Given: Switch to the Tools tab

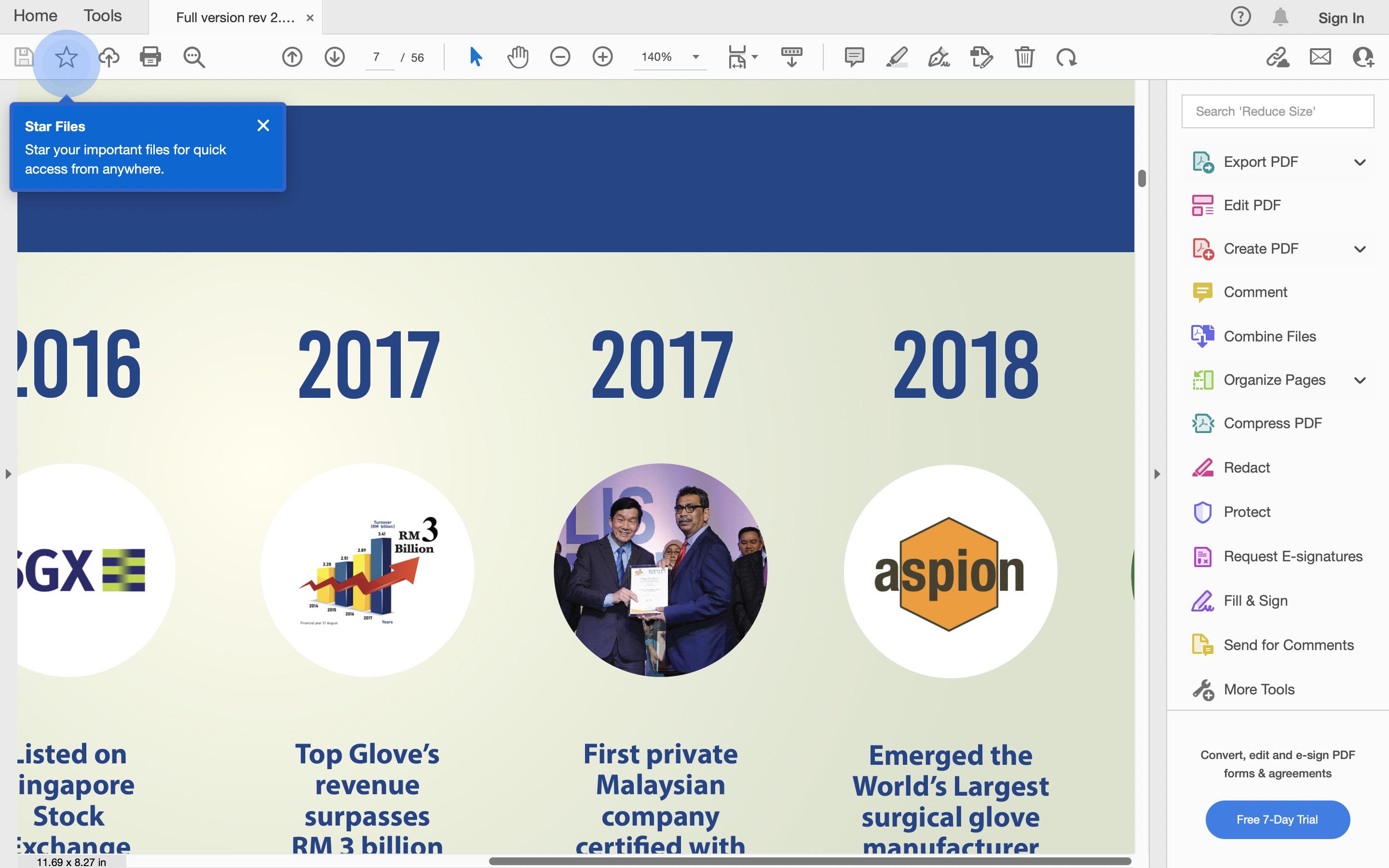Looking at the screenshot, I should pyautogui.click(x=103, y=15).
